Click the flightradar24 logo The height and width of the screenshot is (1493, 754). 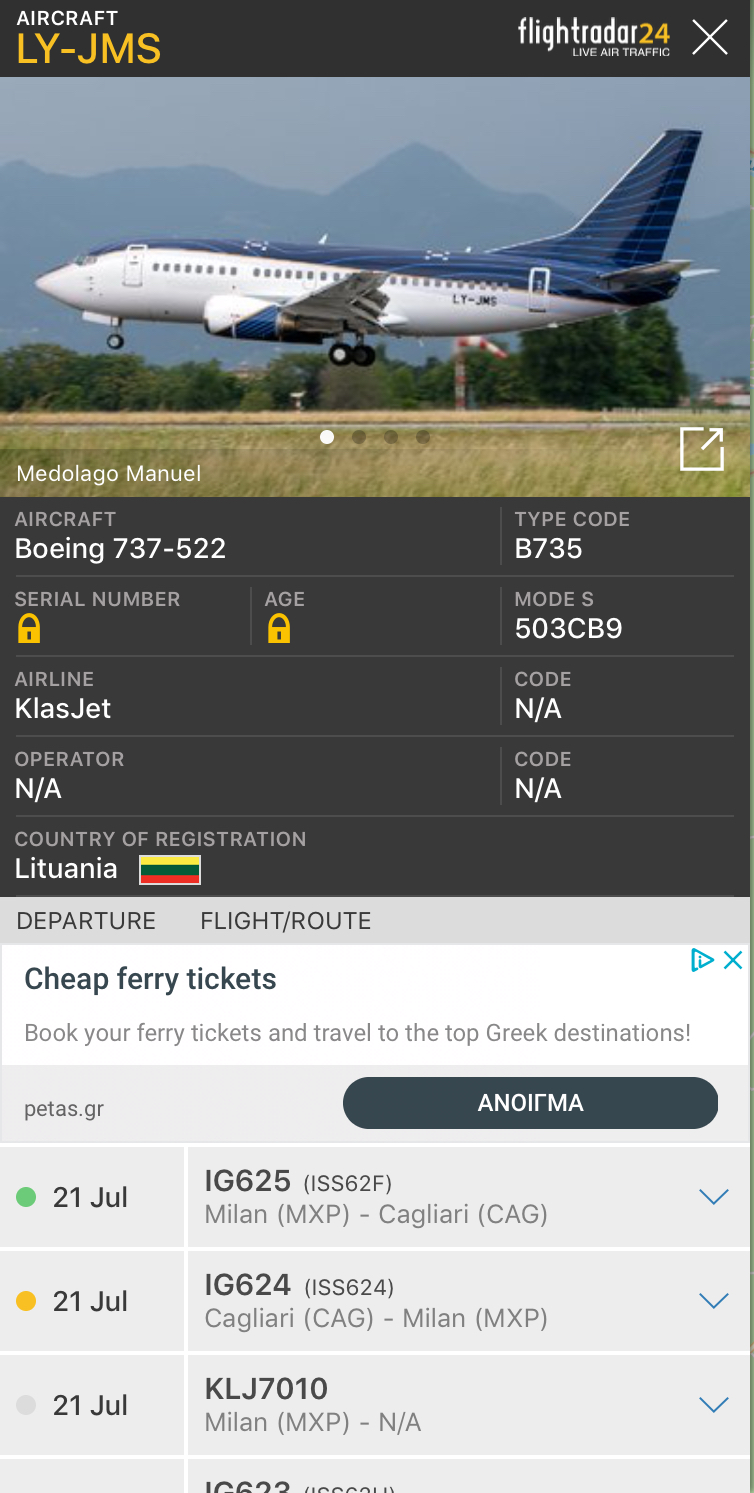click(593, 37)
